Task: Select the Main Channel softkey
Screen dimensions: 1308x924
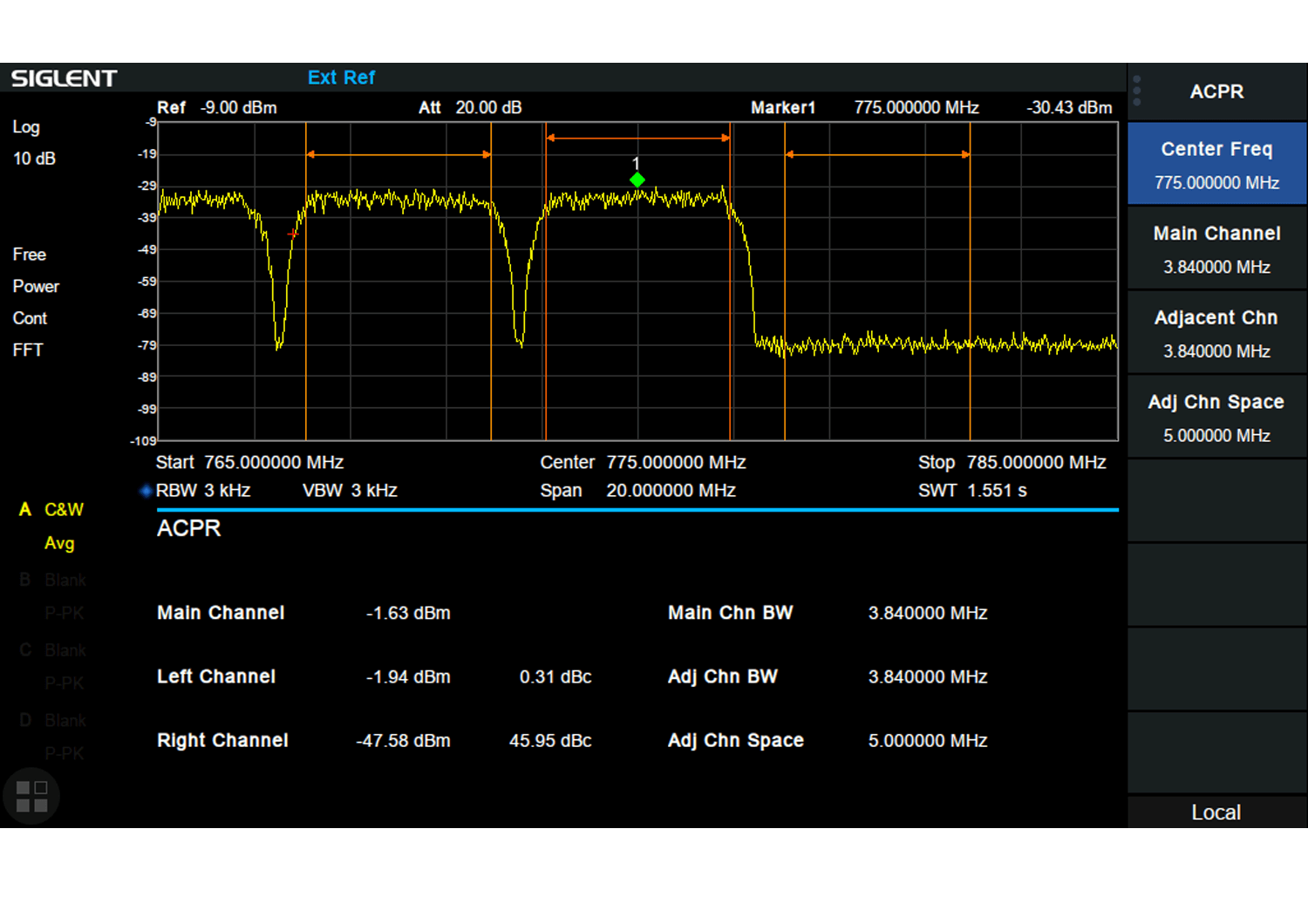Action: (1216, 248)
